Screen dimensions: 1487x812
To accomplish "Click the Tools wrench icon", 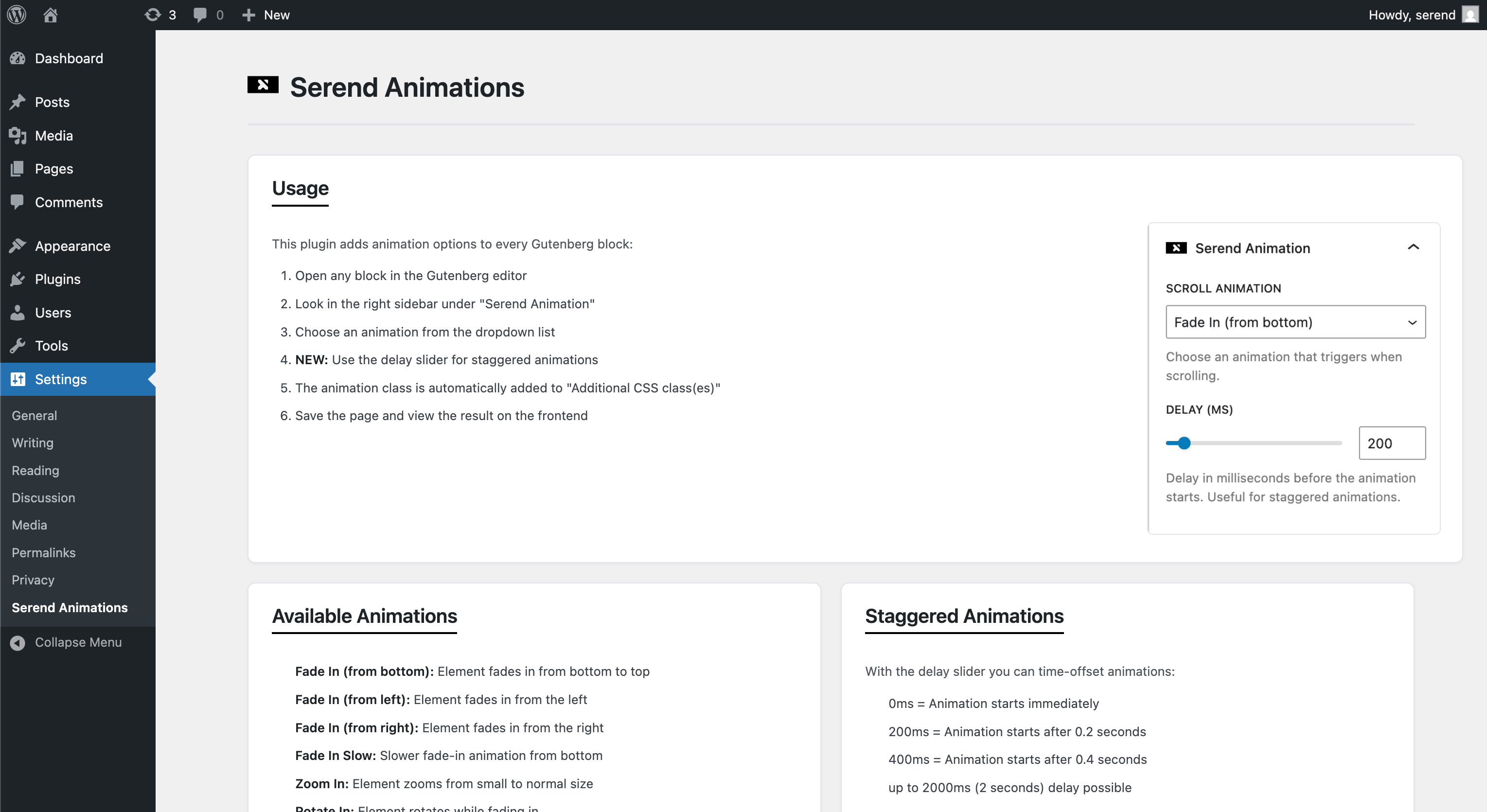I will point(18,345).
